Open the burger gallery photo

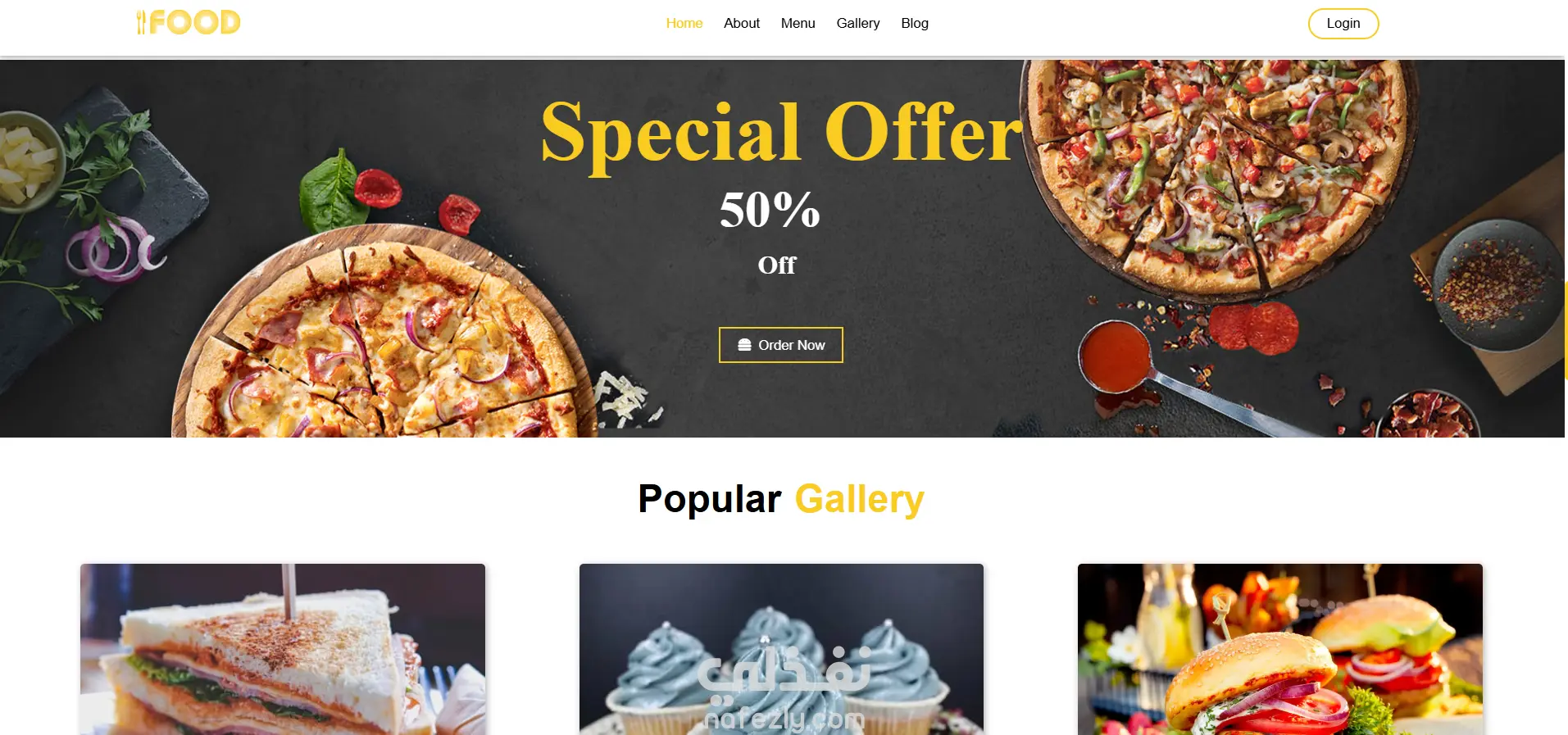[x=1279, y=649]
